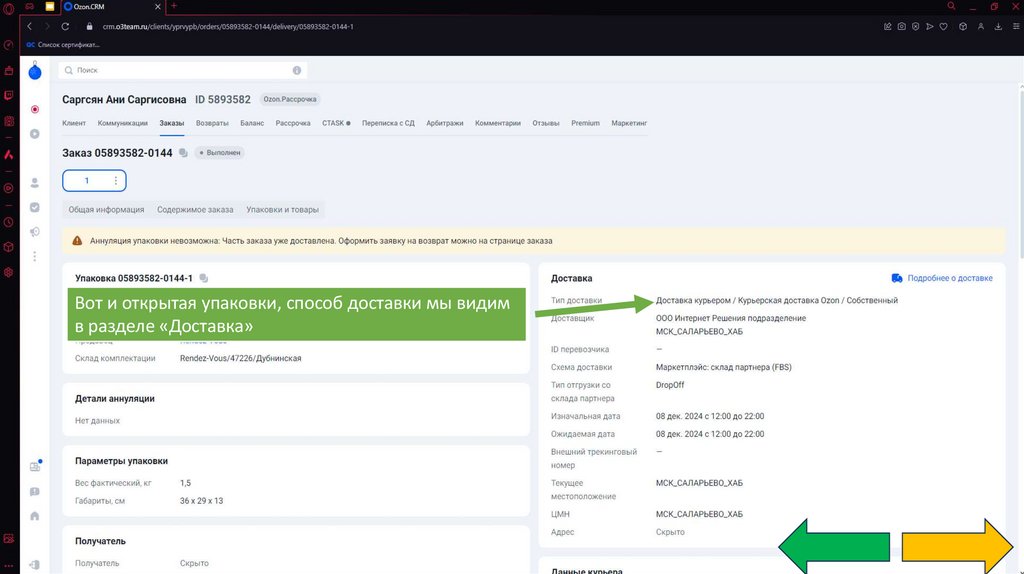
Task: Switch to the Заказы tab
Action: tap(172, 123)
